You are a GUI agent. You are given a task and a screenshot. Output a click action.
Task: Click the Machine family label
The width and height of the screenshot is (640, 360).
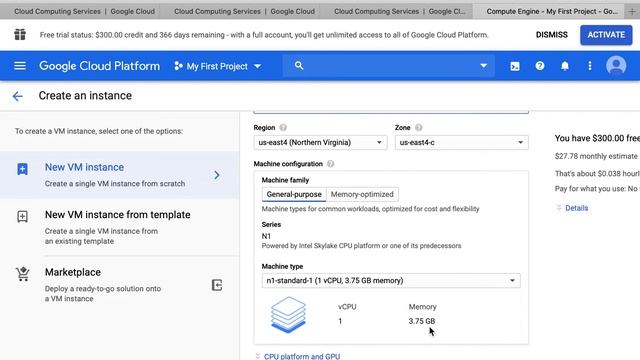point(285,180)
